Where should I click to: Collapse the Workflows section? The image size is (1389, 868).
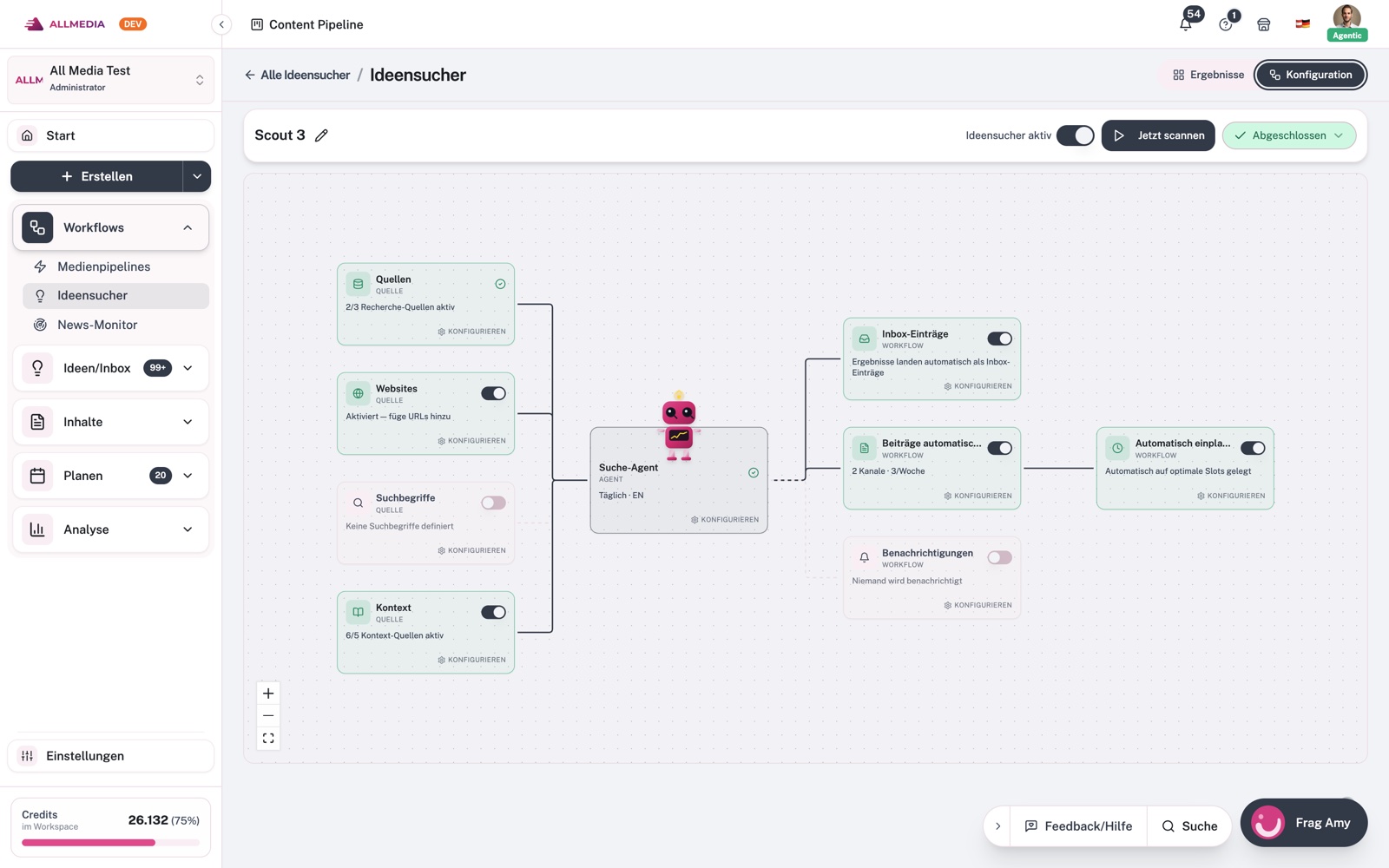click(188, 227)
